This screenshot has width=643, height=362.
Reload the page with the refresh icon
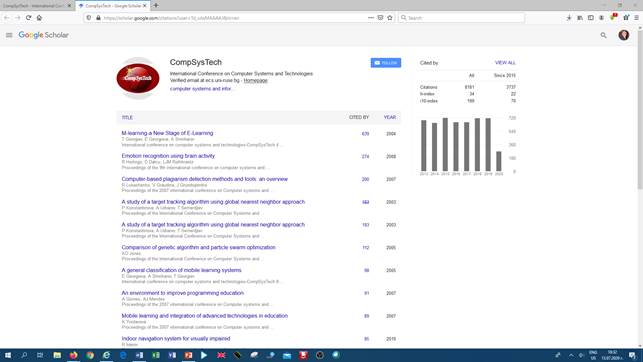pos(28,18)
